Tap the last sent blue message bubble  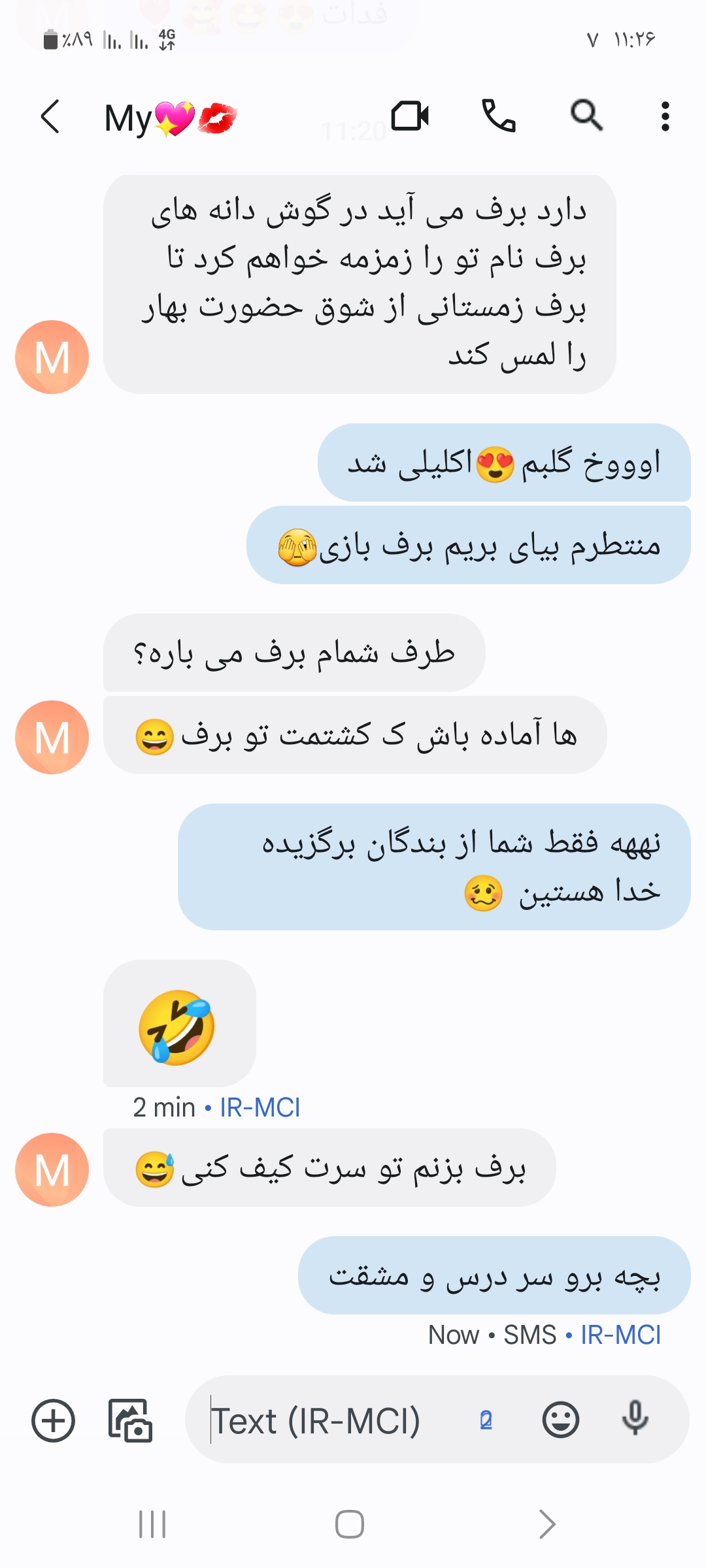494,1275
